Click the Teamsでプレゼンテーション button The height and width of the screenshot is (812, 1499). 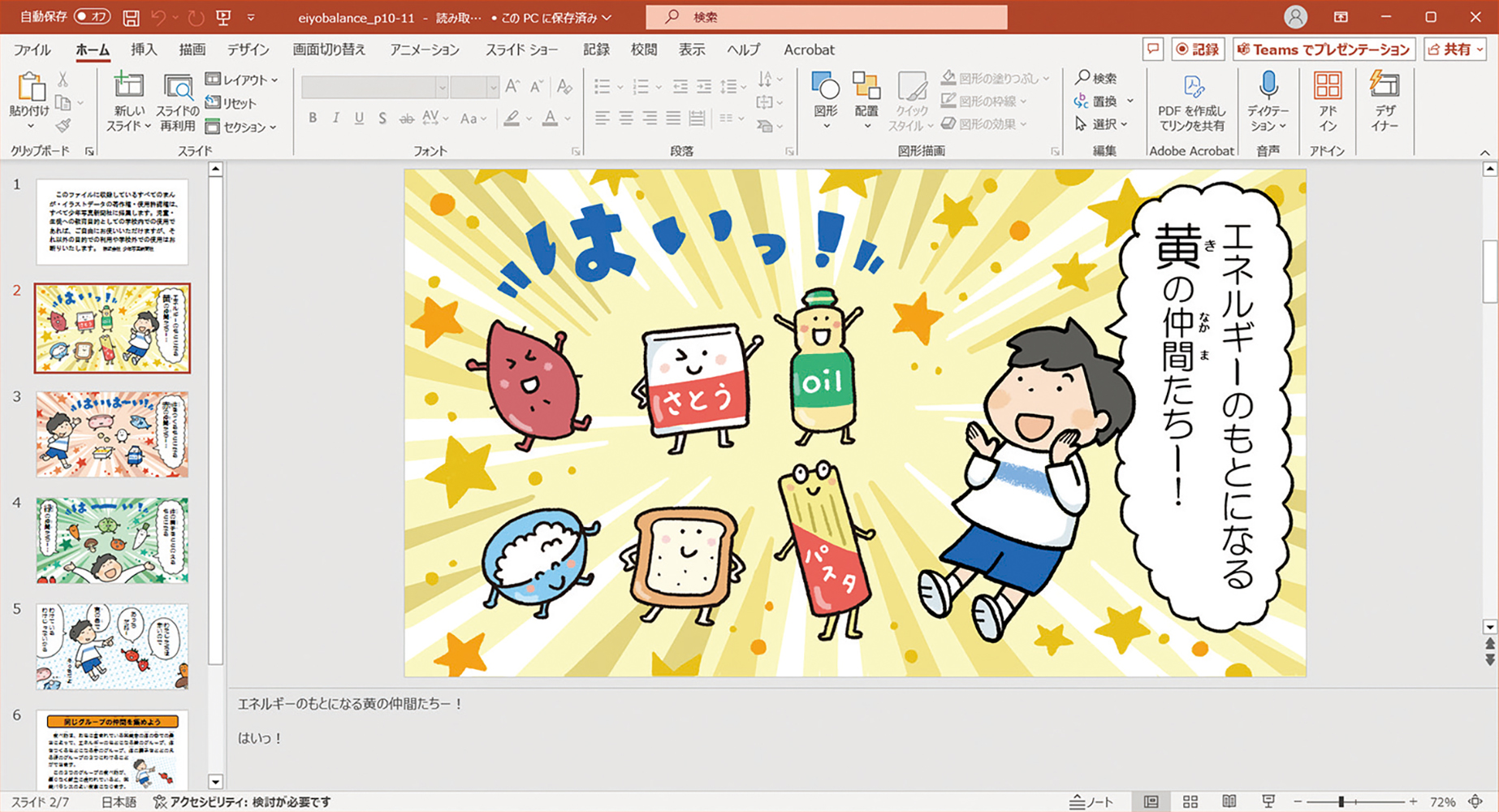click(1324, 50)
